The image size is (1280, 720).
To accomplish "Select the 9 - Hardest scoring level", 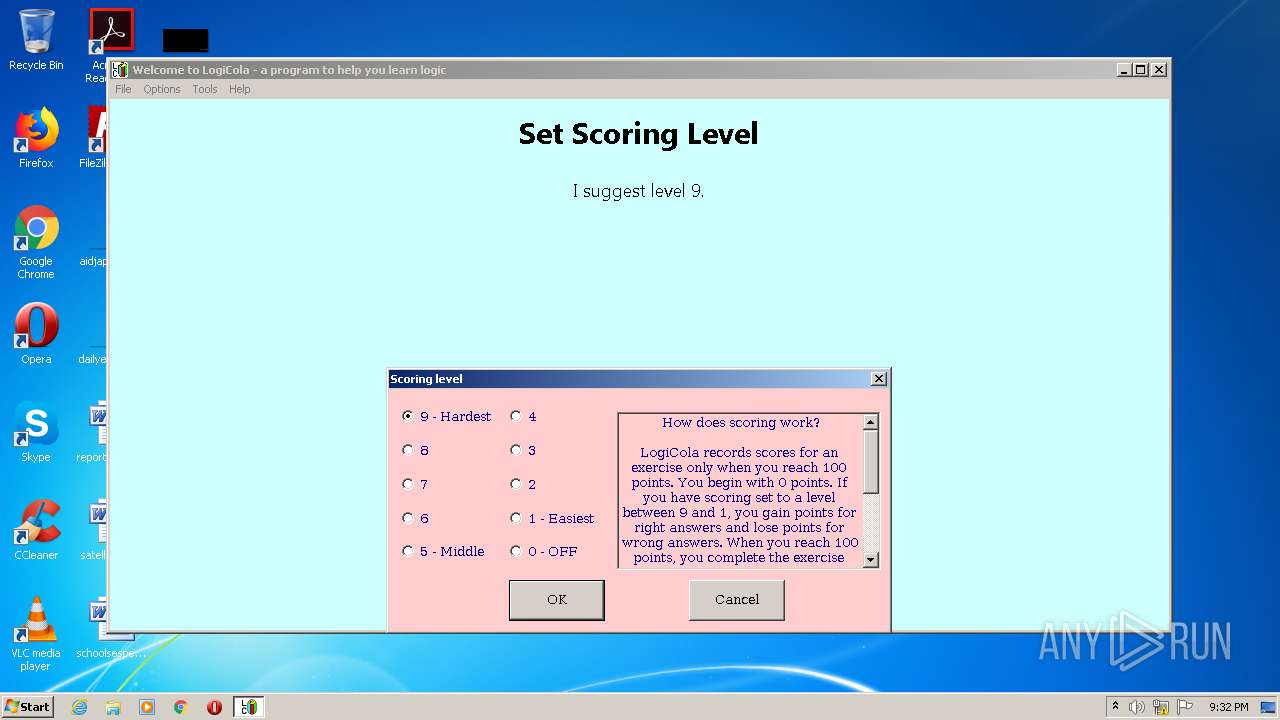I will (446, 416).
